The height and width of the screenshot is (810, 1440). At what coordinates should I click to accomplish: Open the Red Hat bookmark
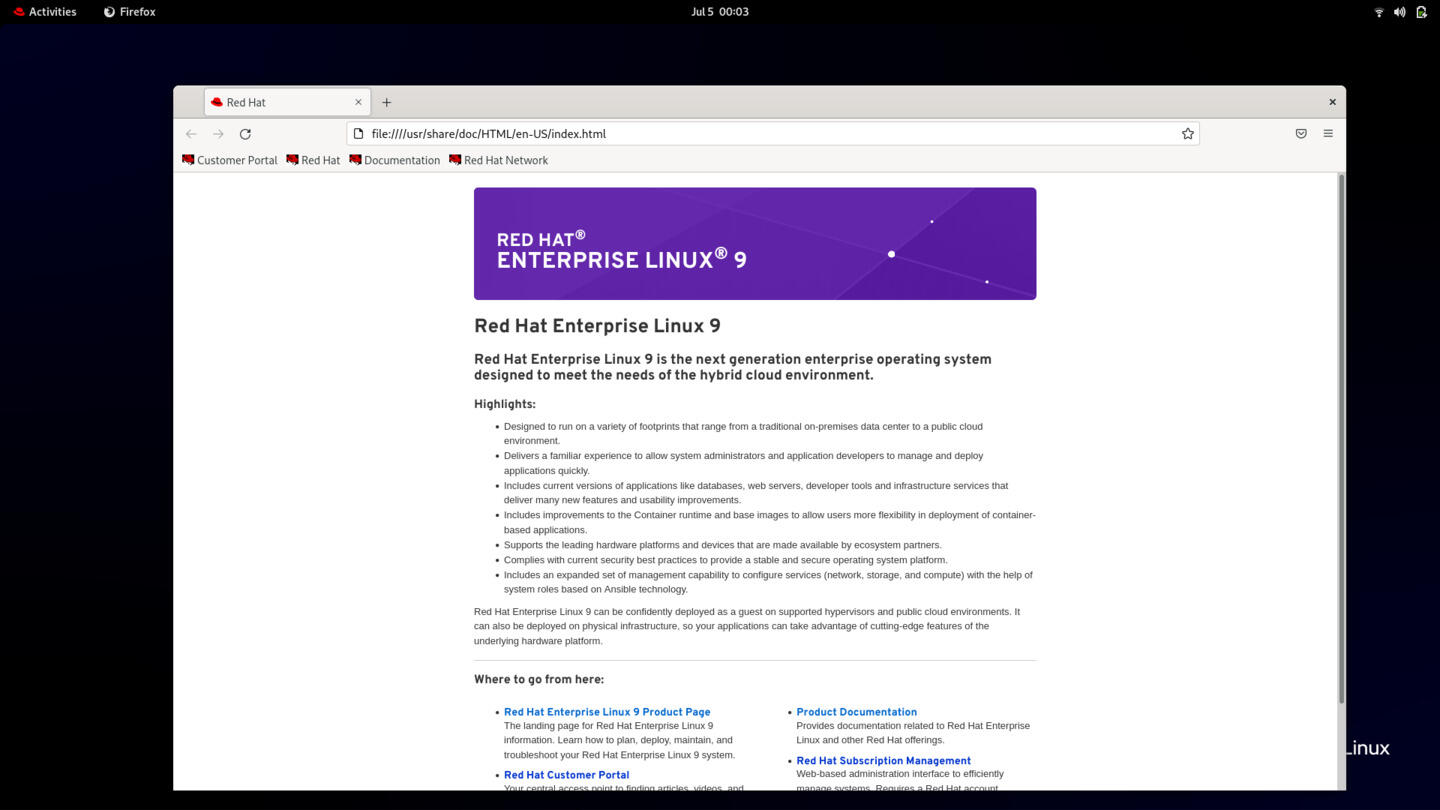point(313,160)
